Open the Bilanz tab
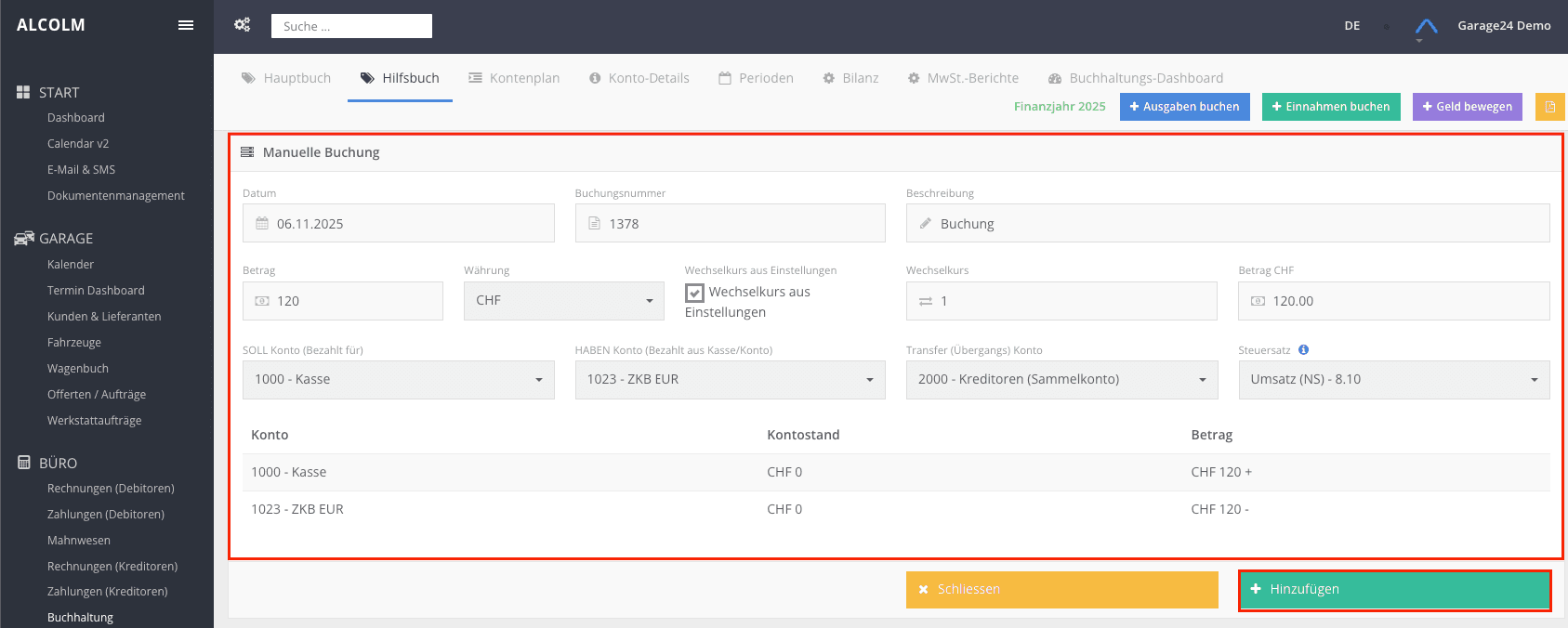 click(850, 78)
